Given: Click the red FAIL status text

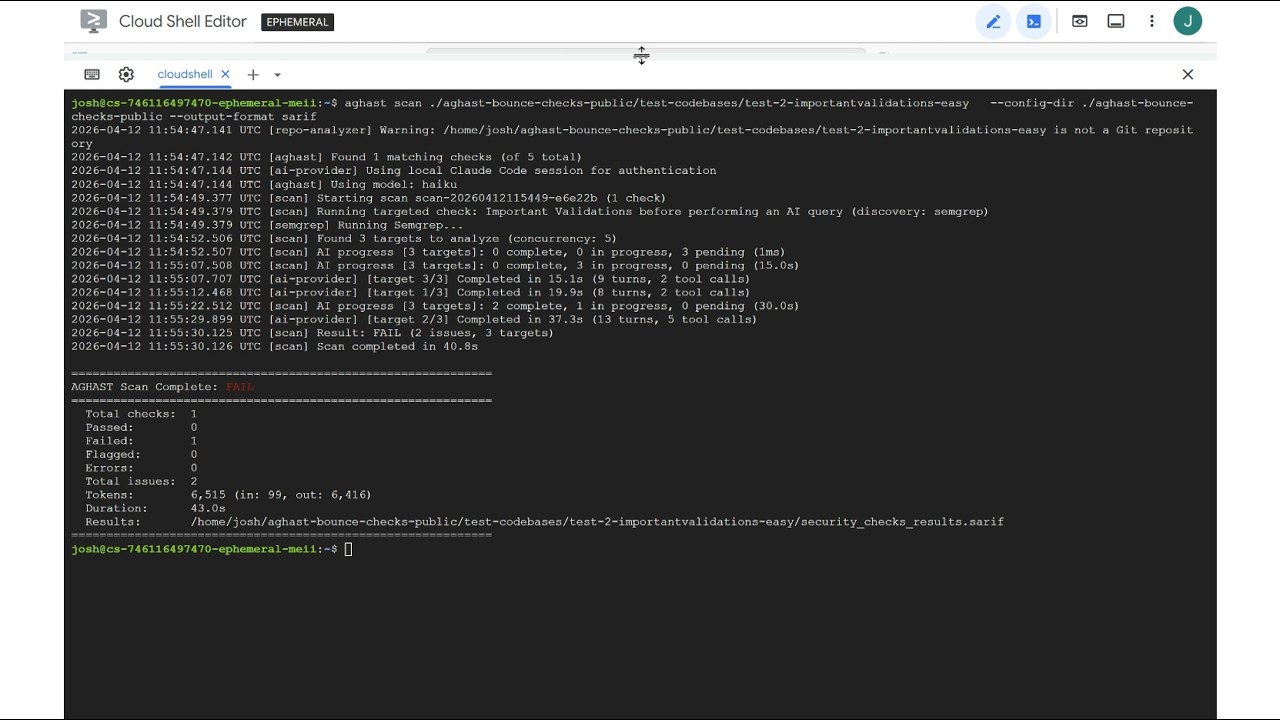Looking at the screenshot, I should pos(240,387).
